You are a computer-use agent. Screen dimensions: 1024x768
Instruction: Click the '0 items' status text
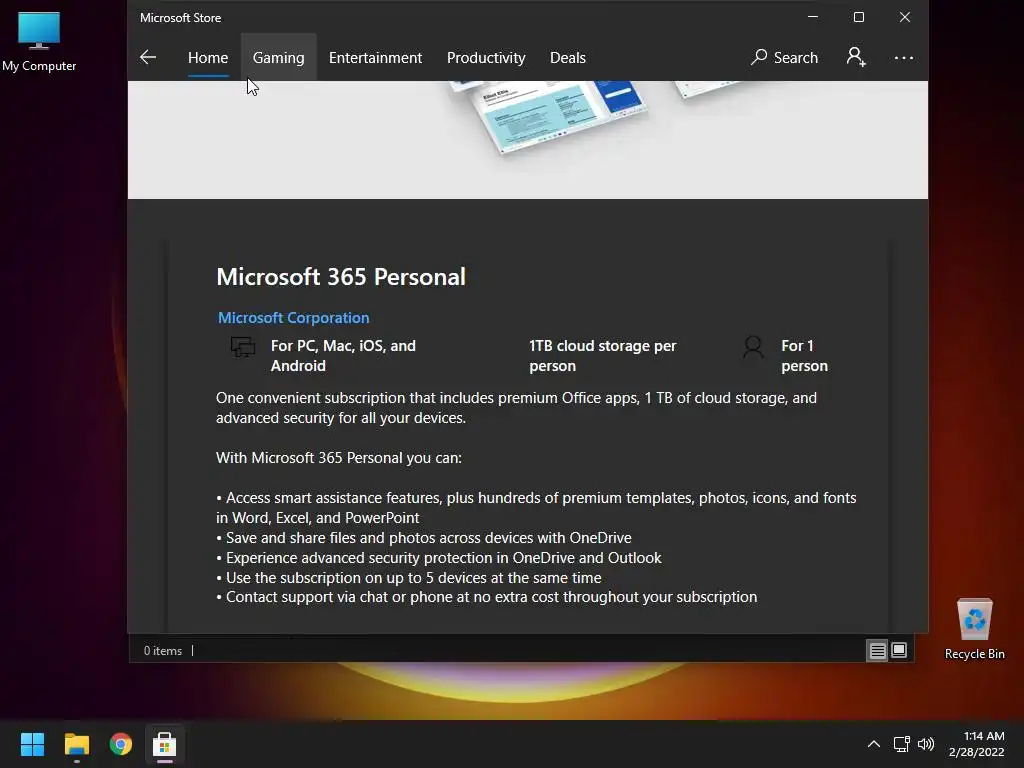(163, 650)
